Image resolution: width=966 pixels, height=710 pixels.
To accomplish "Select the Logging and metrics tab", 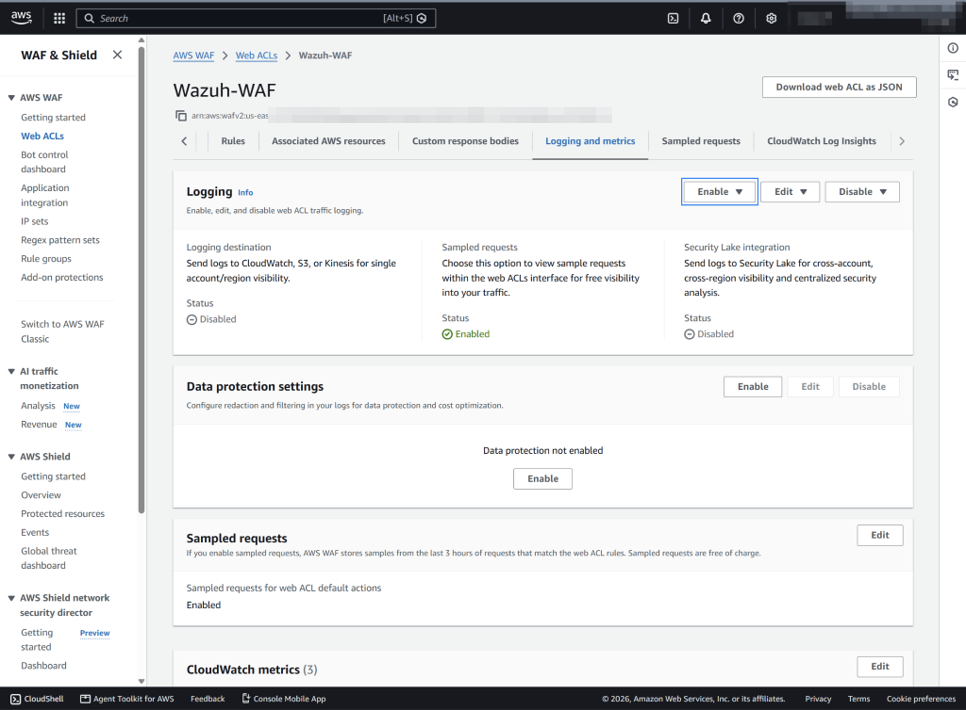I will pyautogui.click(x=590, y=141).
